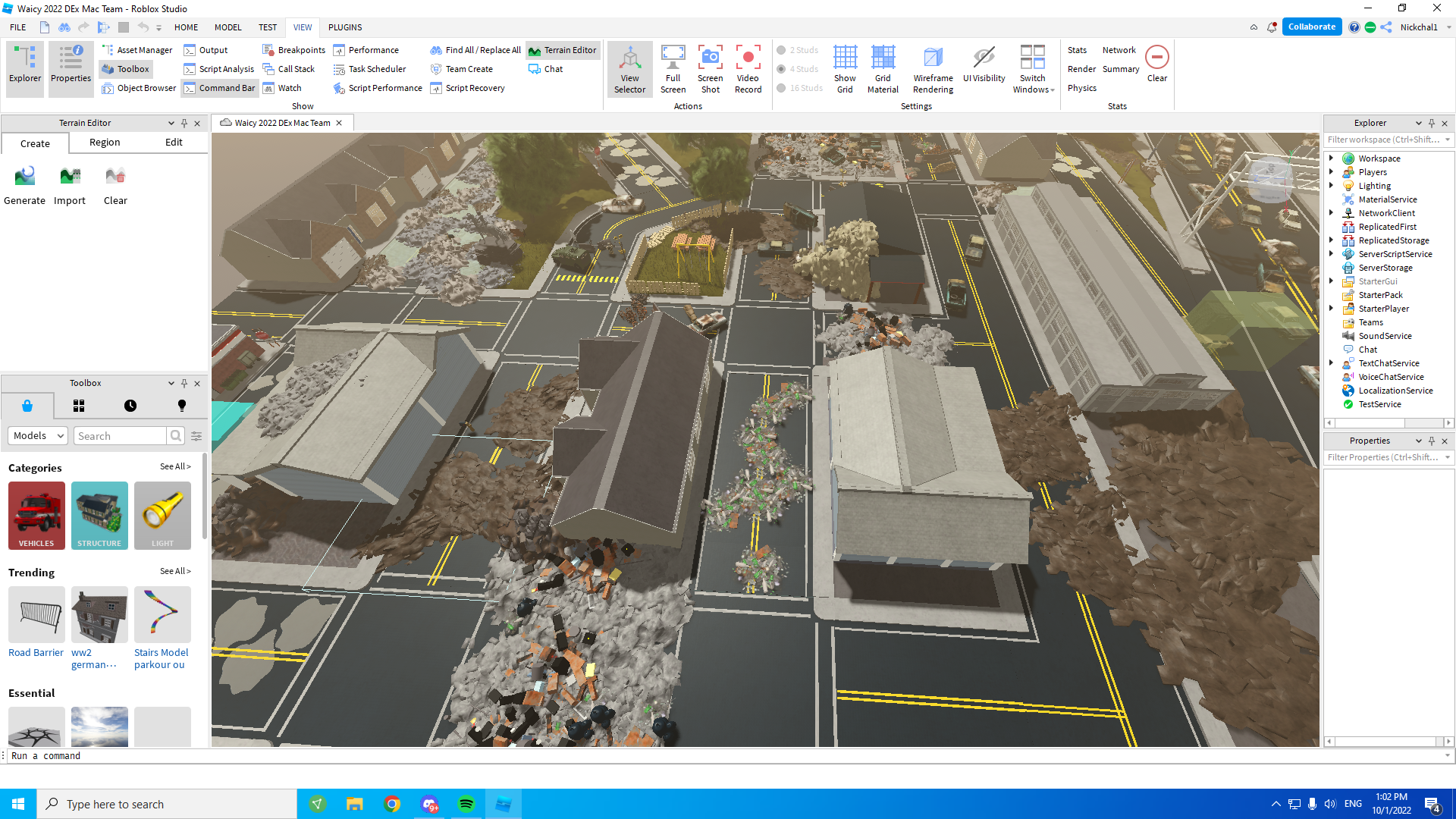Screen dimensions: 1456x819
Task: Toggle Show Grid
Action: click(845, 69)
